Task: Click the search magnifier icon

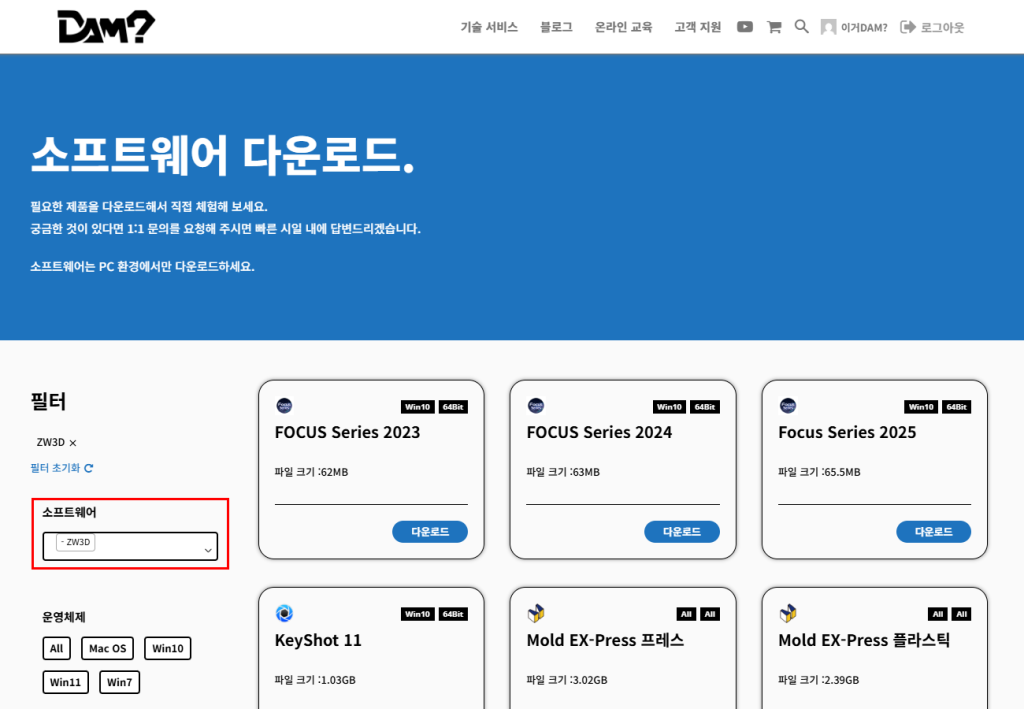Action: tap(801, 27)
